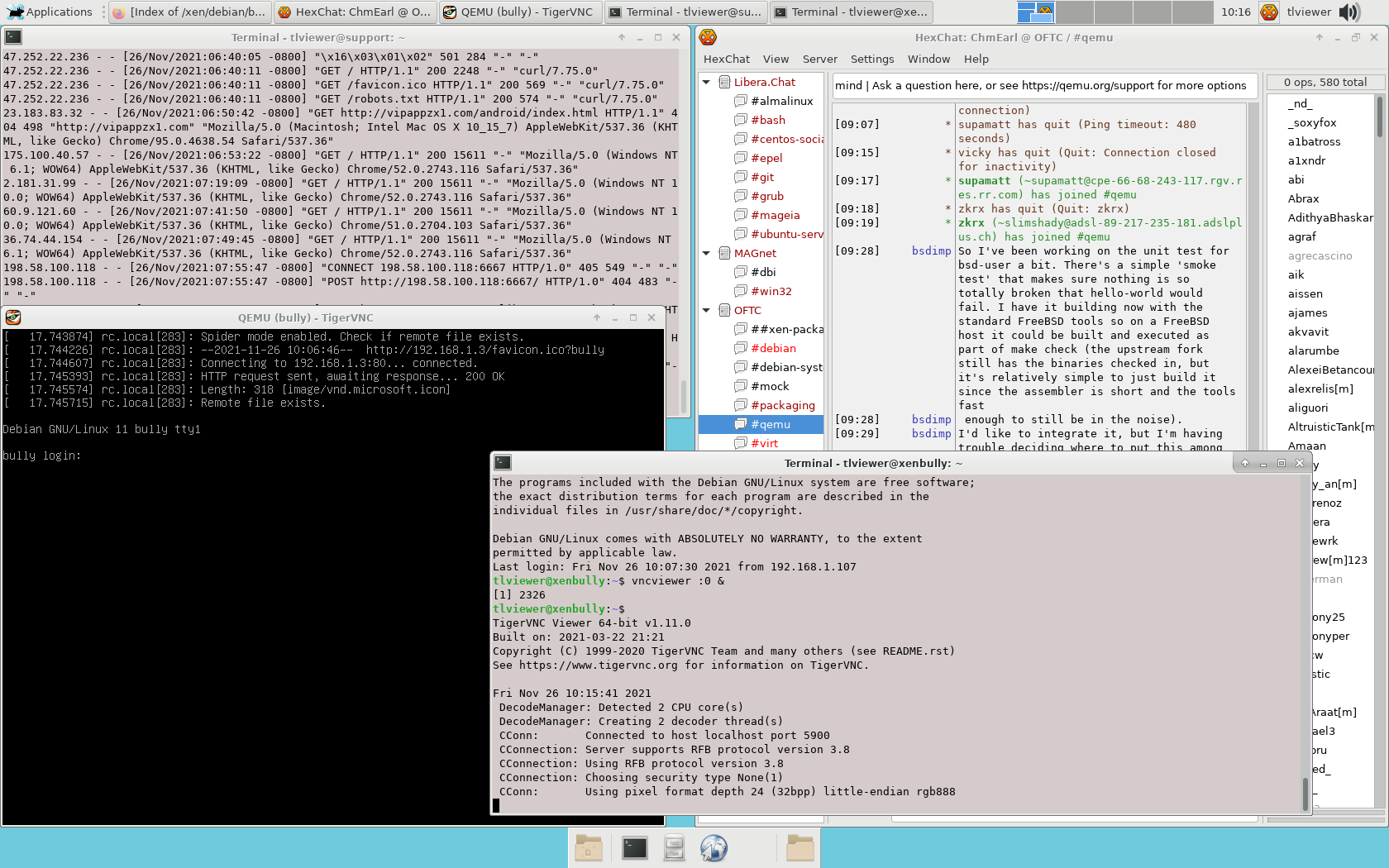Click the workspace switcher first workspace
The image size is (1389, 868).
pyautogui.click(x=1035, y=12)
